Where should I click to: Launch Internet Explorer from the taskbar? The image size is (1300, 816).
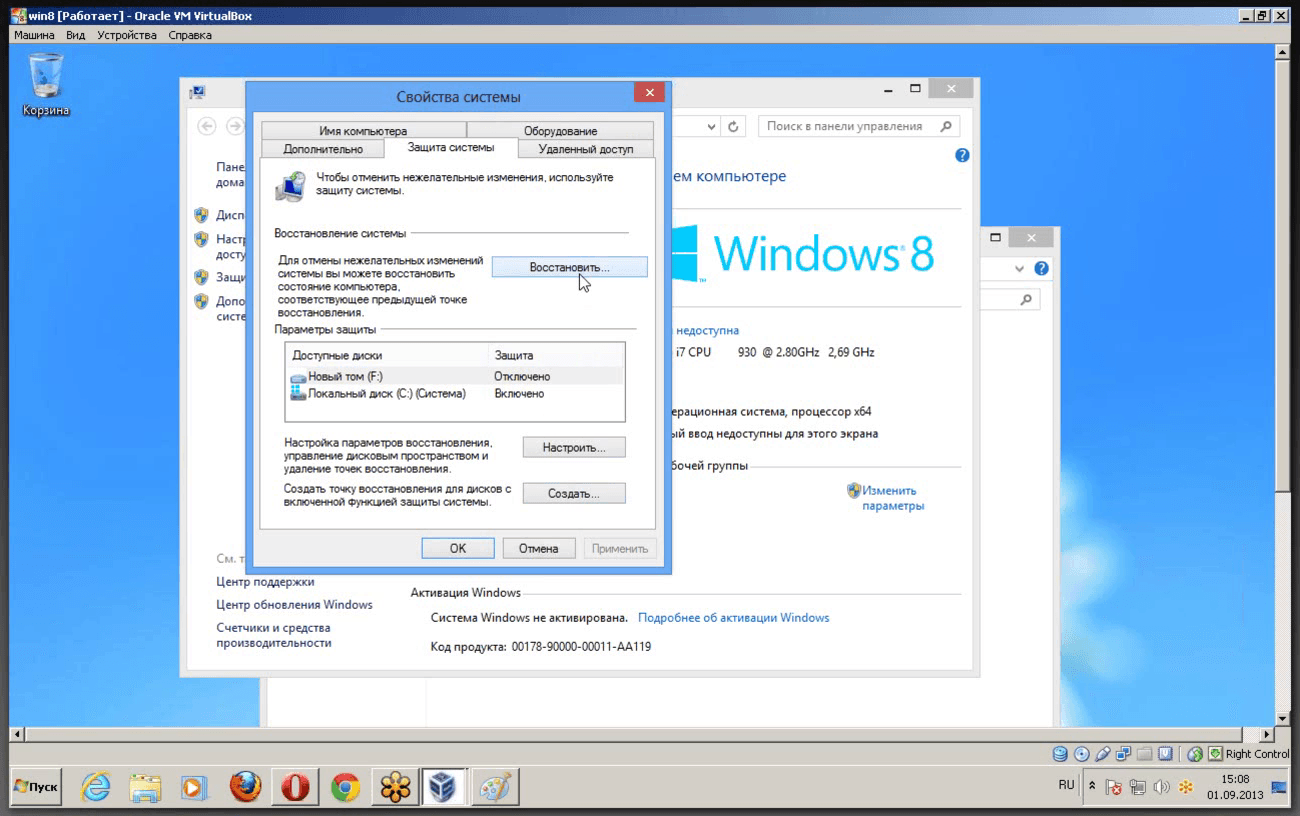pos(96,787)
